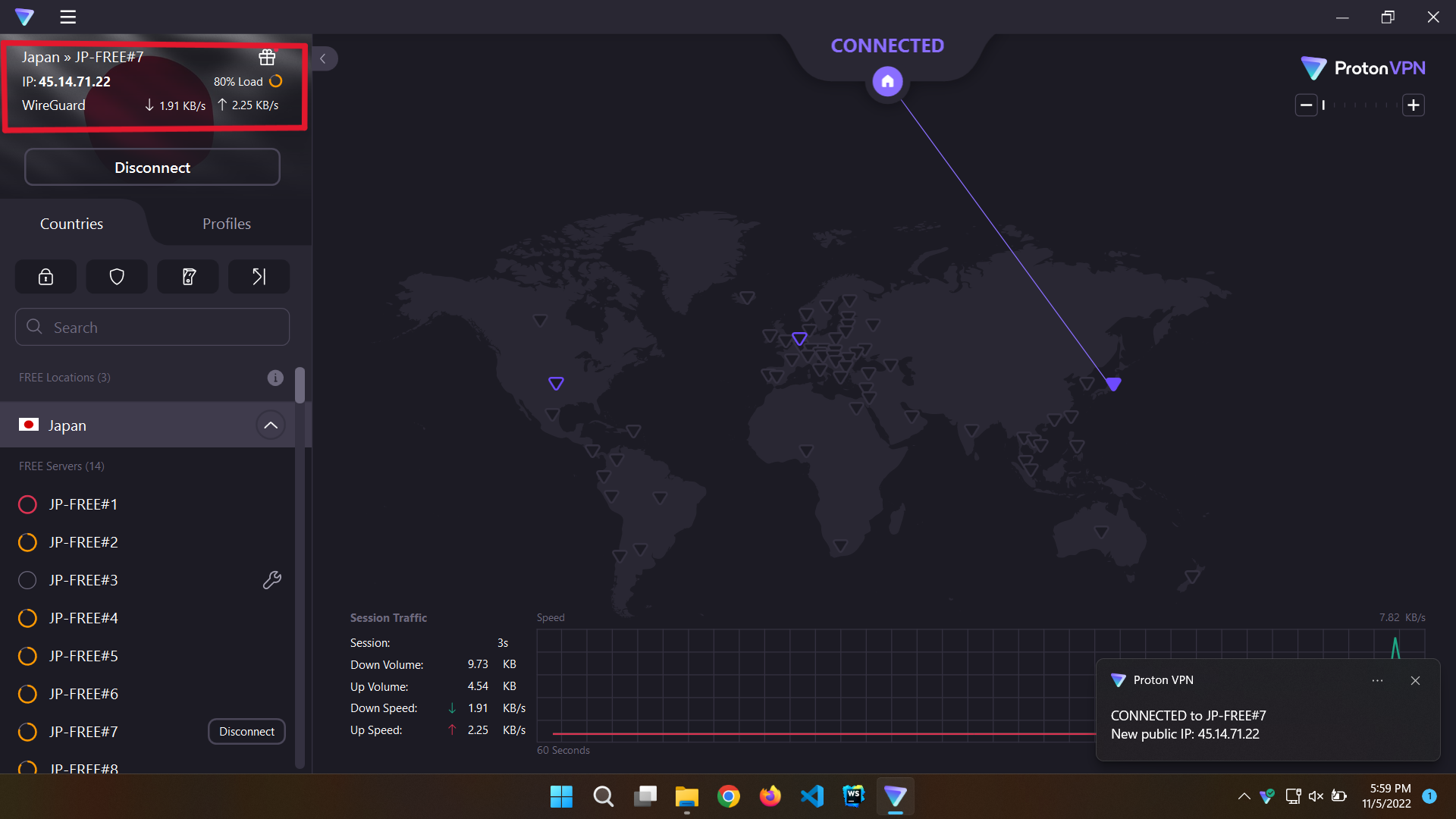The image size is (1456, 819).
Task: Click the home marker on the map
Action: (887, 81)
